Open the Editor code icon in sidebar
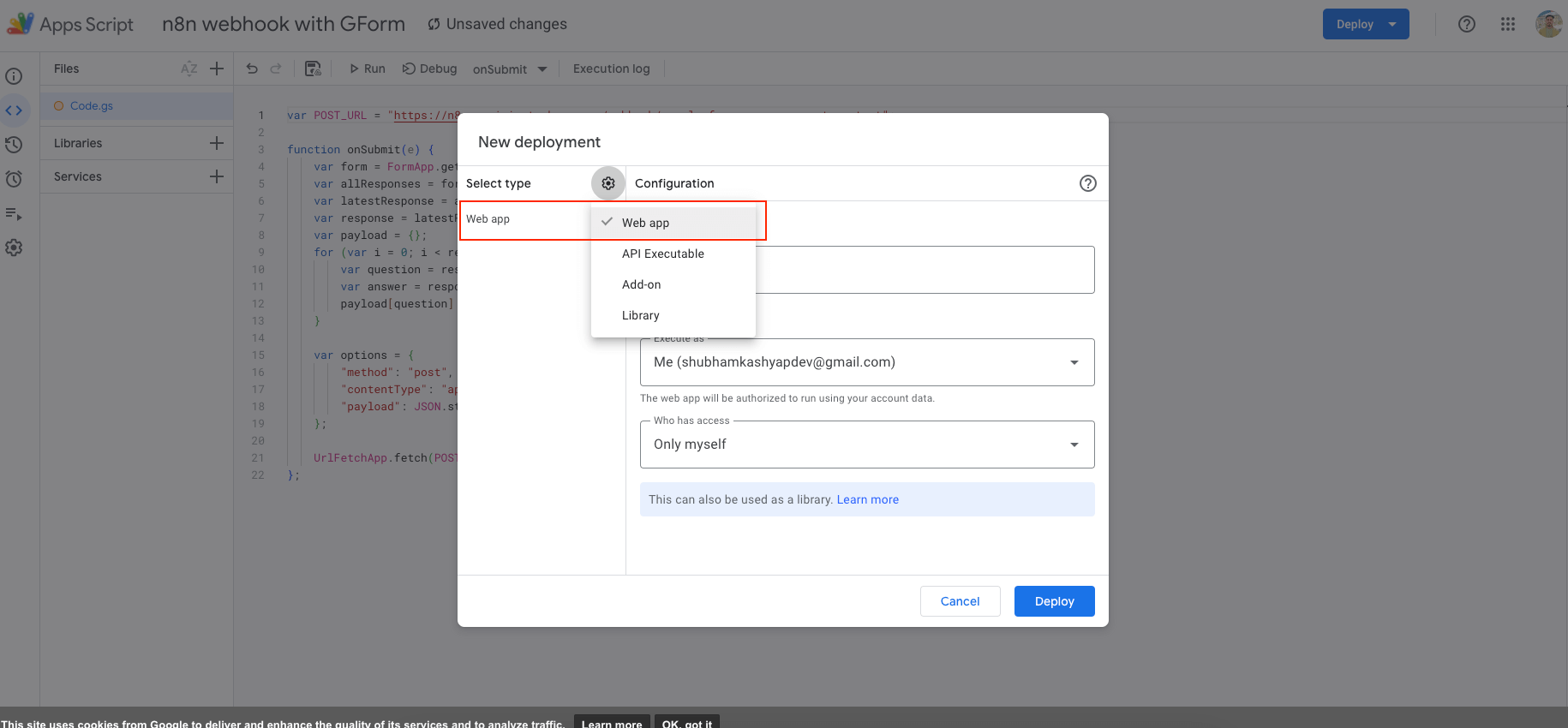The width and height of the screenshot is (1568, 728). coord(14,110)
